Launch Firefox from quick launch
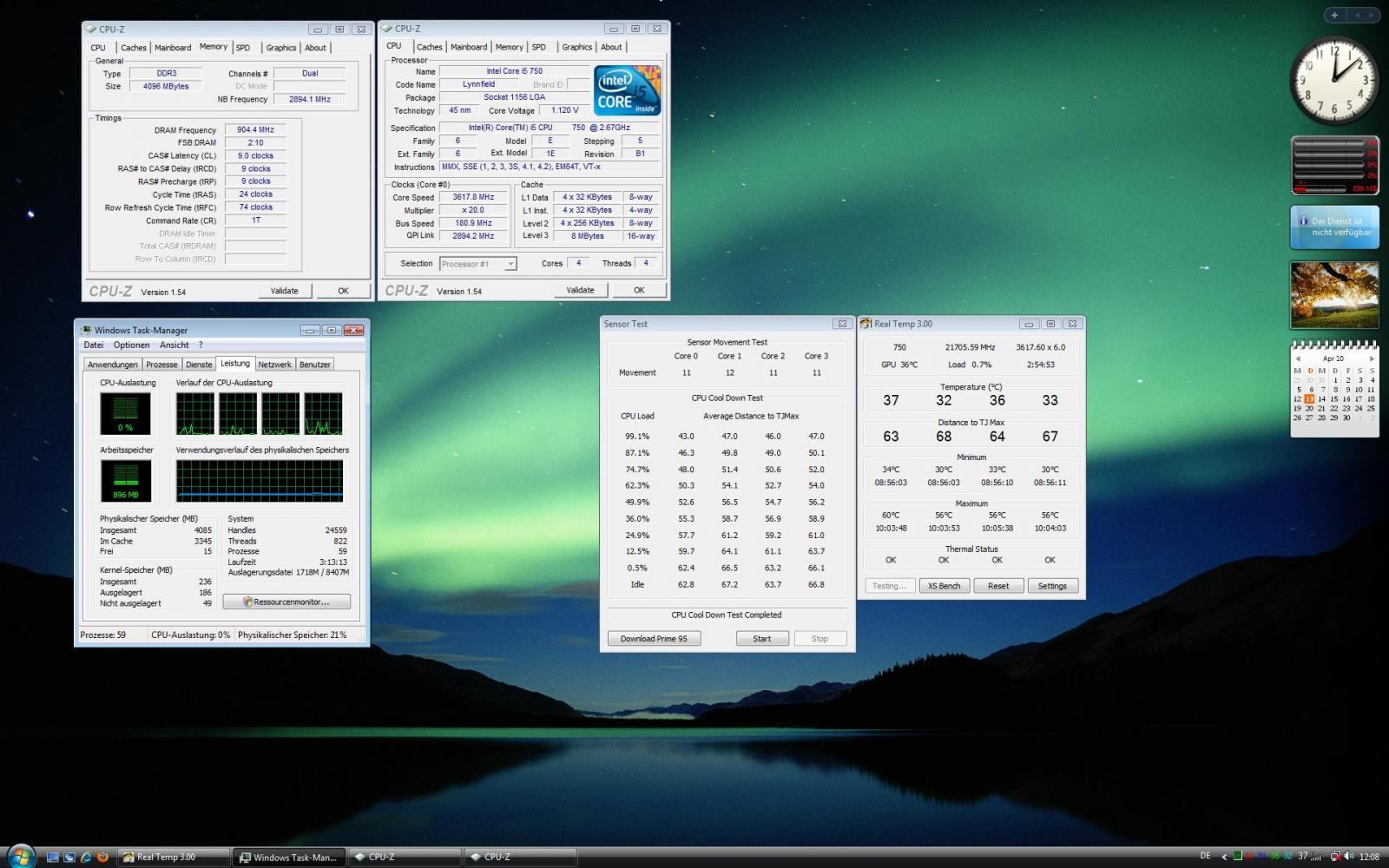The height and width of the screenshot is (868, 1389). coord(102,857)
